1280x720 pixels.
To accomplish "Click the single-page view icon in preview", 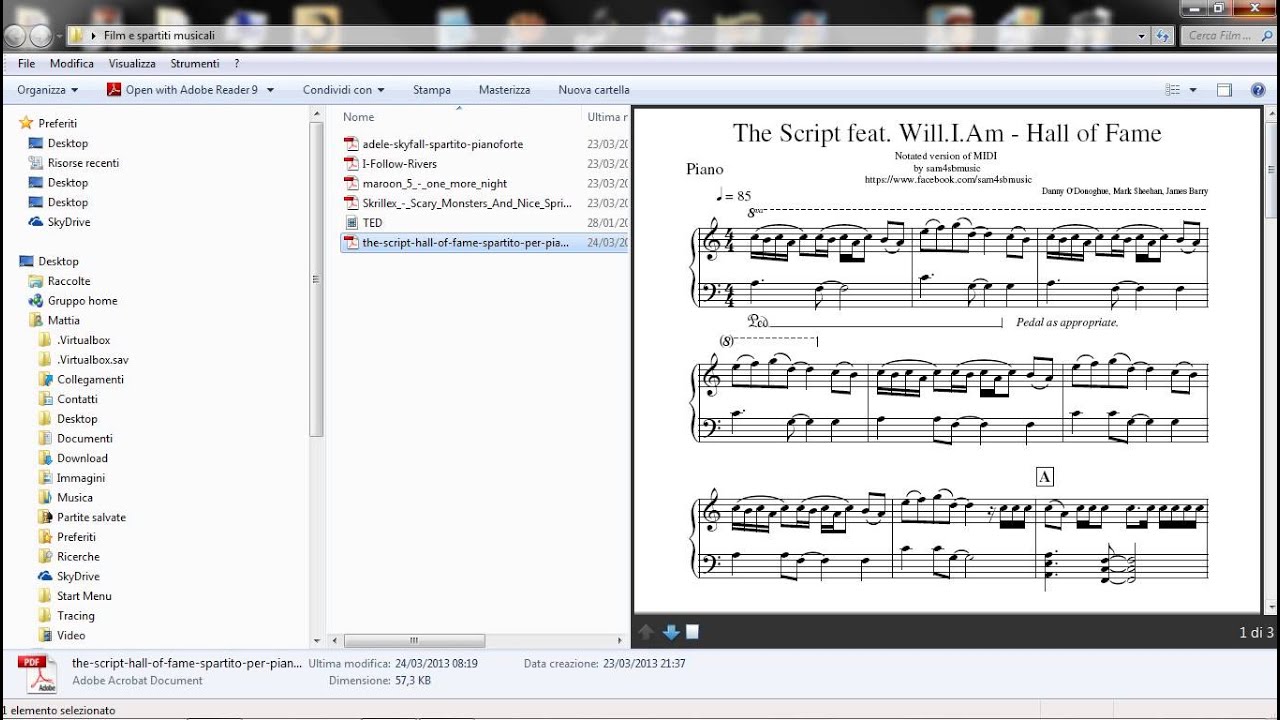I will pos(692,632).
